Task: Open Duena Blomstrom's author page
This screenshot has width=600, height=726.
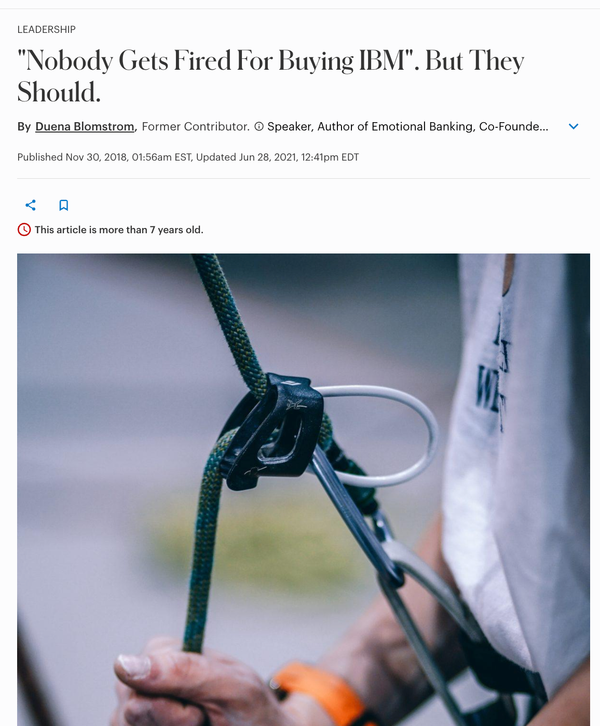Action: coord(85,126)
